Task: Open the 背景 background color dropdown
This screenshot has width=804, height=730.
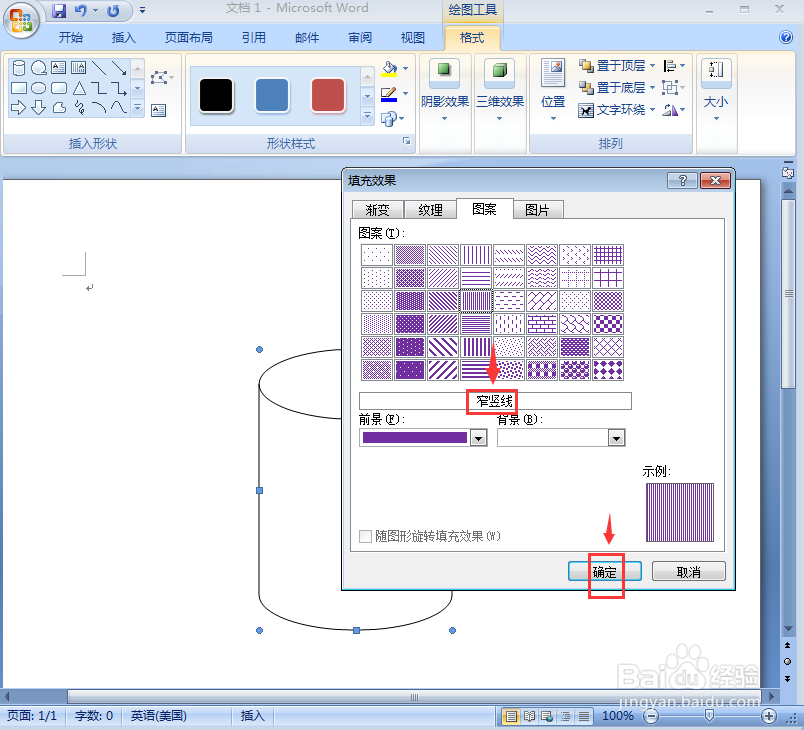Action: pyautogui.click(x=616, y=438)
